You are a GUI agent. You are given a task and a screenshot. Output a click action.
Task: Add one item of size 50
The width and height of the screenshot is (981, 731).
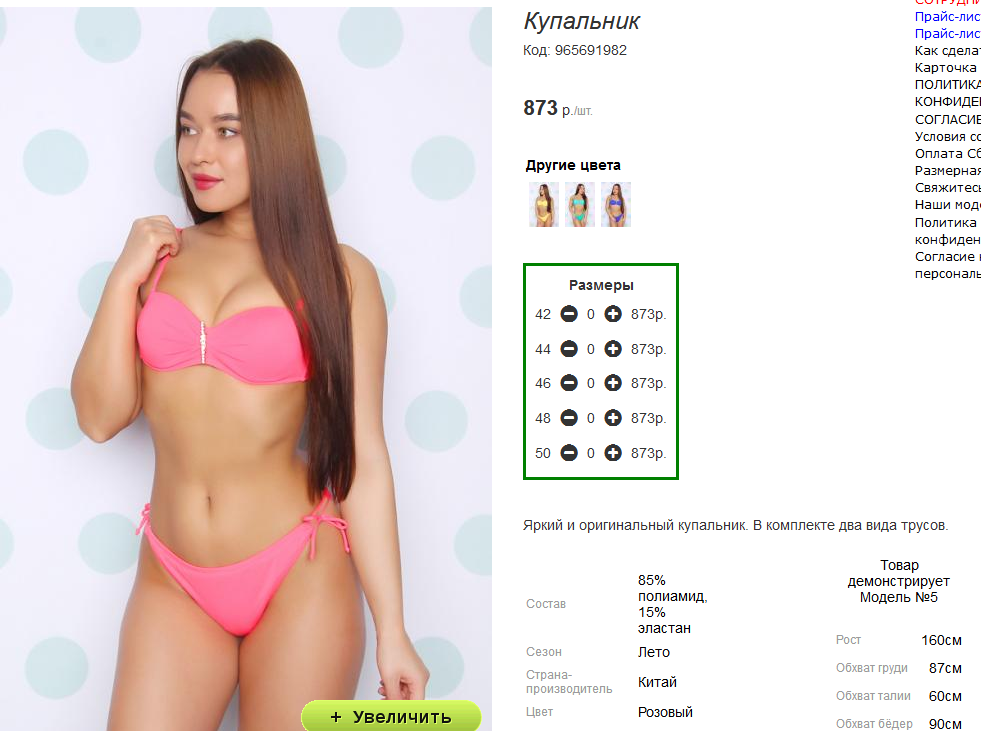click(x=612, y=452)
